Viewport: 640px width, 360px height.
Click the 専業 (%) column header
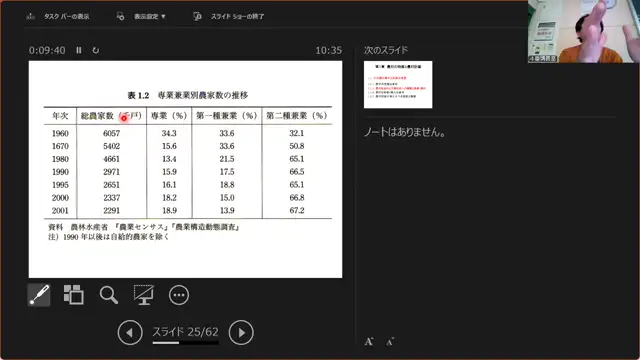coord(169,116)
